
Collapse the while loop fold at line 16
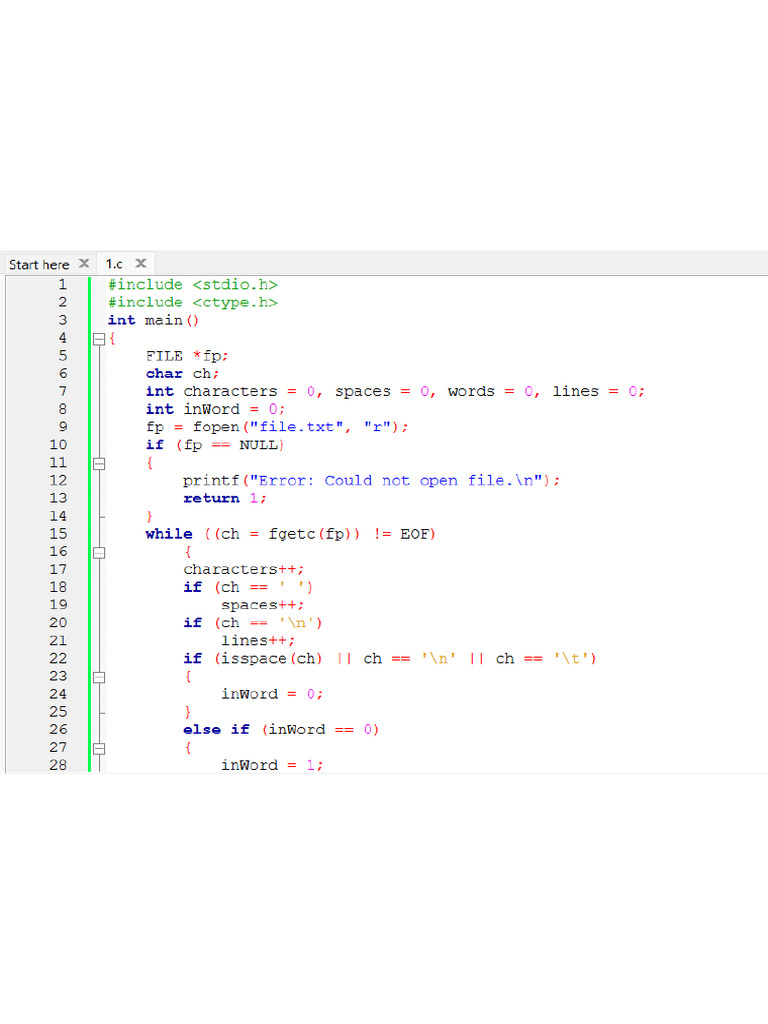click(99, 552)
